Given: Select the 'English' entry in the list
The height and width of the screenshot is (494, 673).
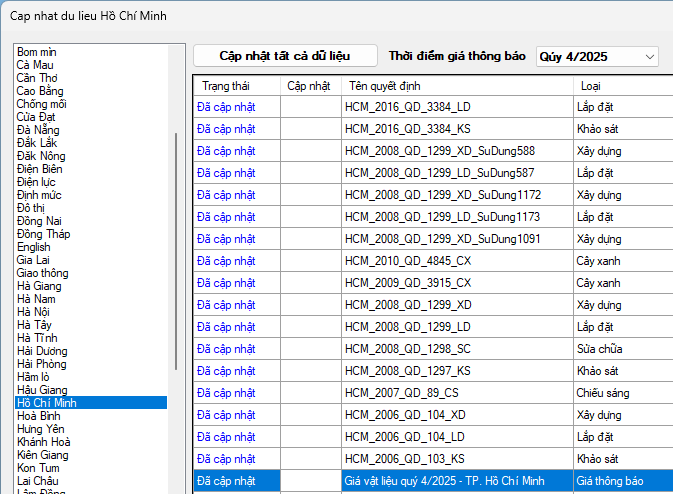Looking at the screenshot, I should pos(34,247).
